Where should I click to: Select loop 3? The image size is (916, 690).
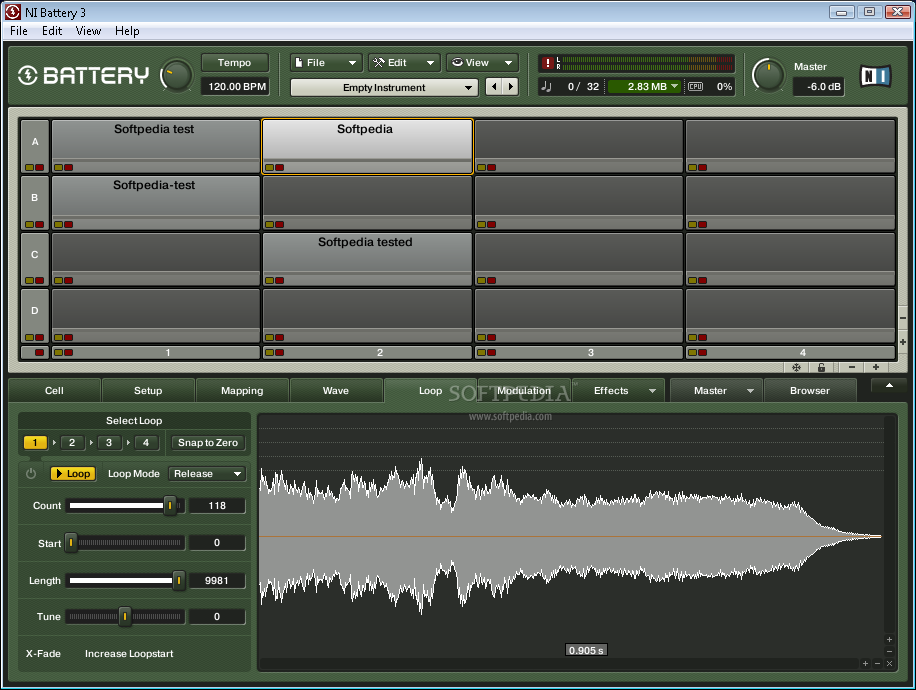tap(109, 442)
